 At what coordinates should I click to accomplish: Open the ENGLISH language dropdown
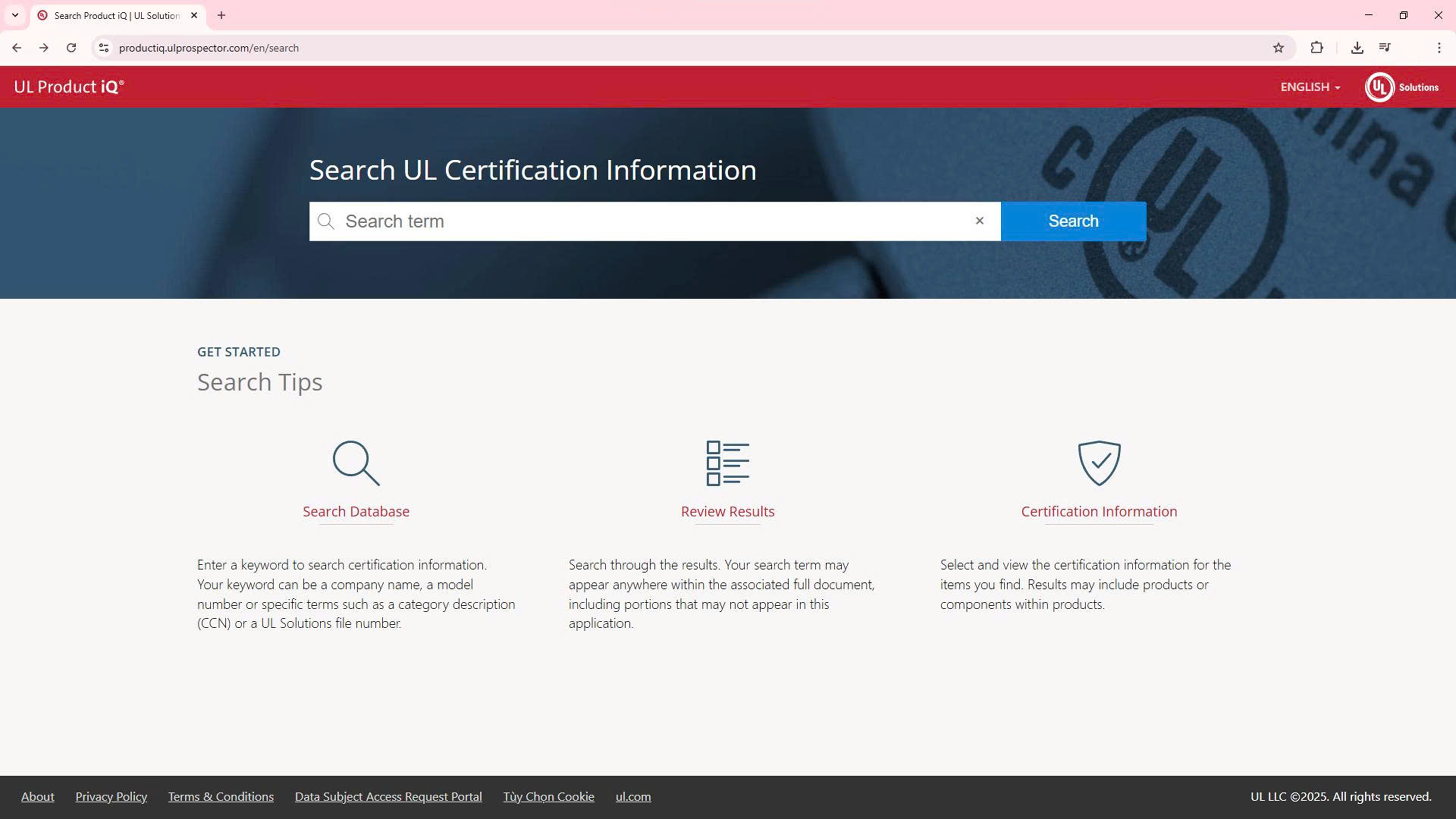pyautogui.click(x=1310, y=87)
